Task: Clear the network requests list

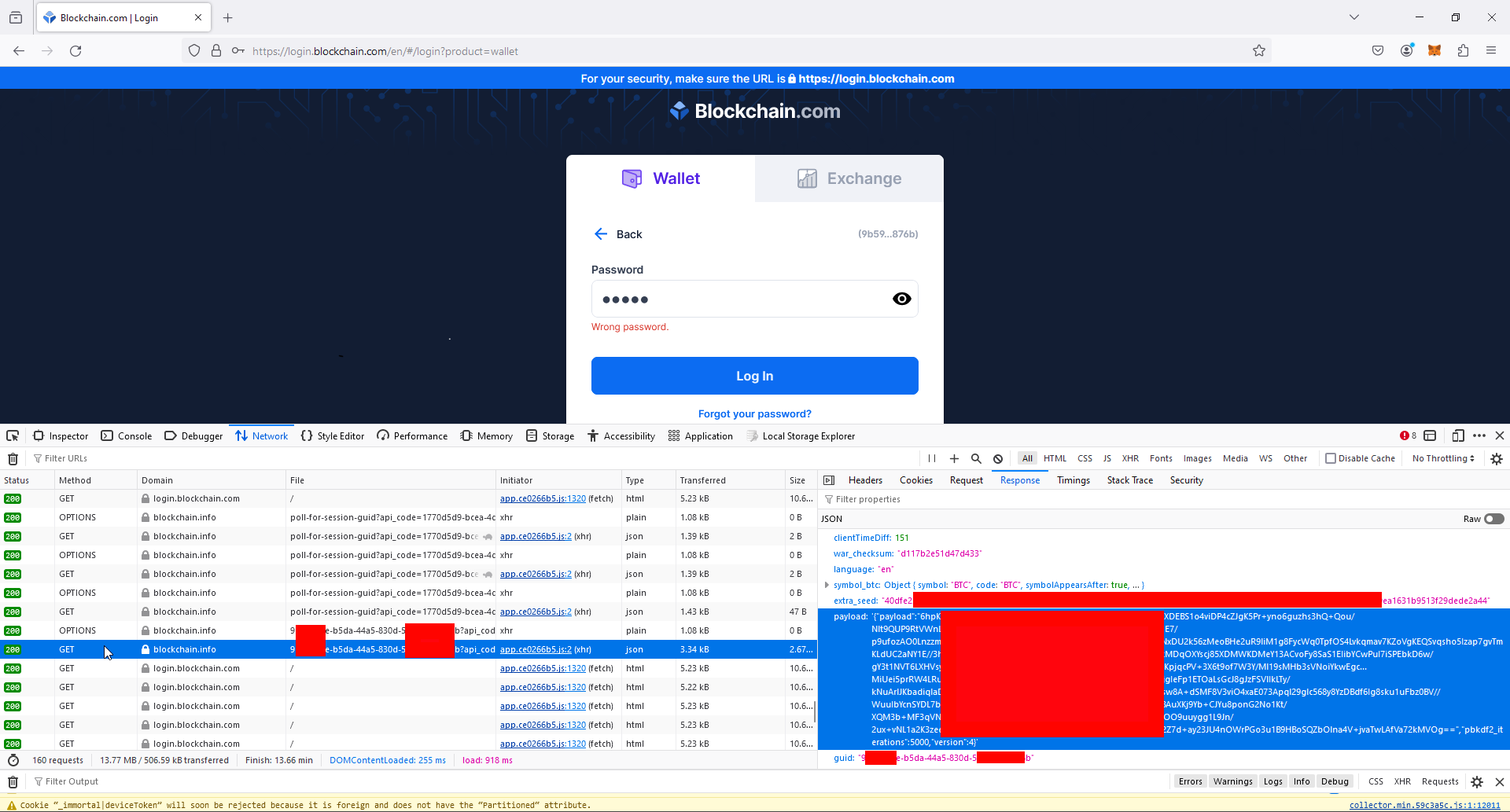Action: [13, 458]
